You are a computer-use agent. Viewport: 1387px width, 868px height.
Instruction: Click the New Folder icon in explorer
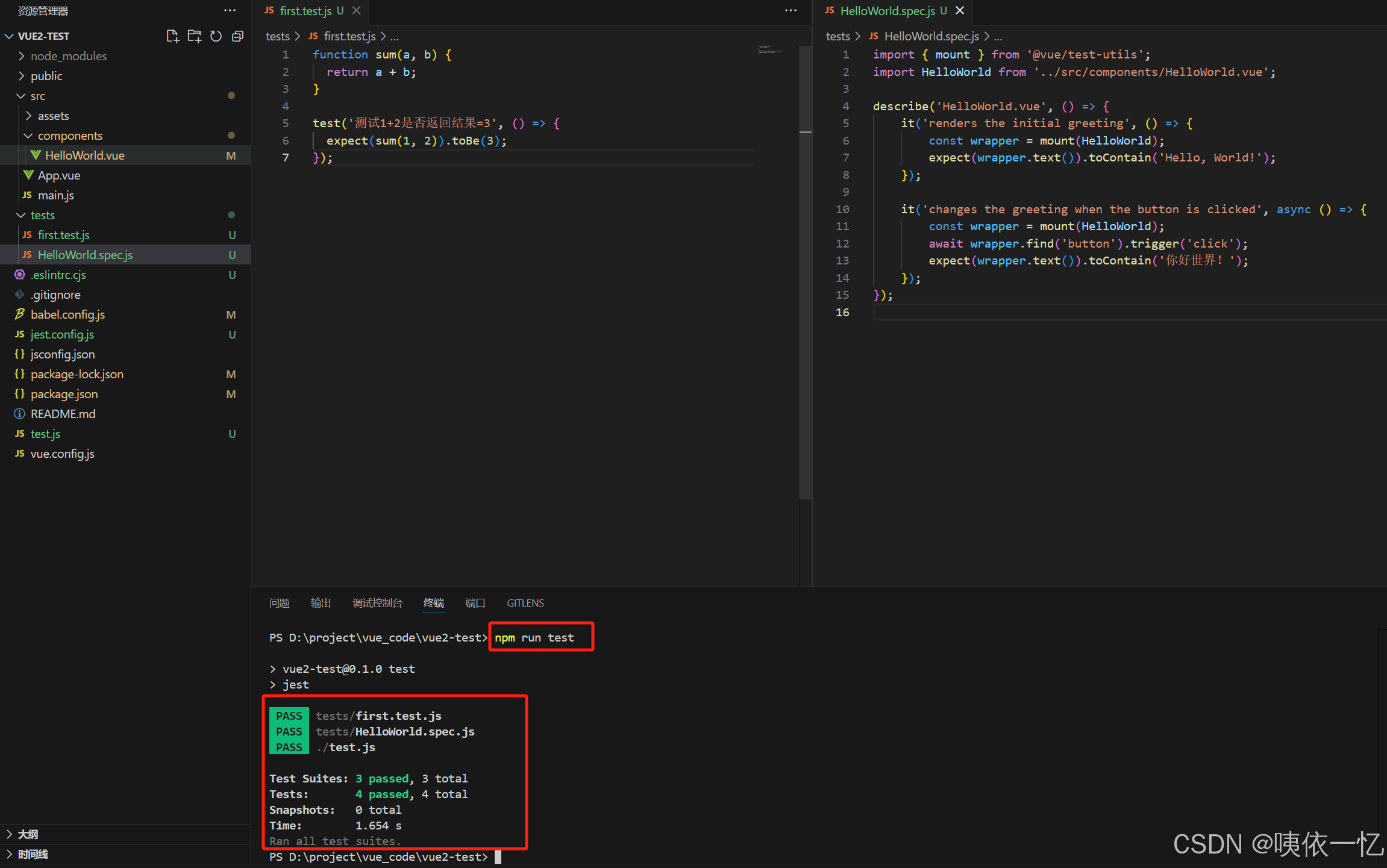[x=194, y=36]
